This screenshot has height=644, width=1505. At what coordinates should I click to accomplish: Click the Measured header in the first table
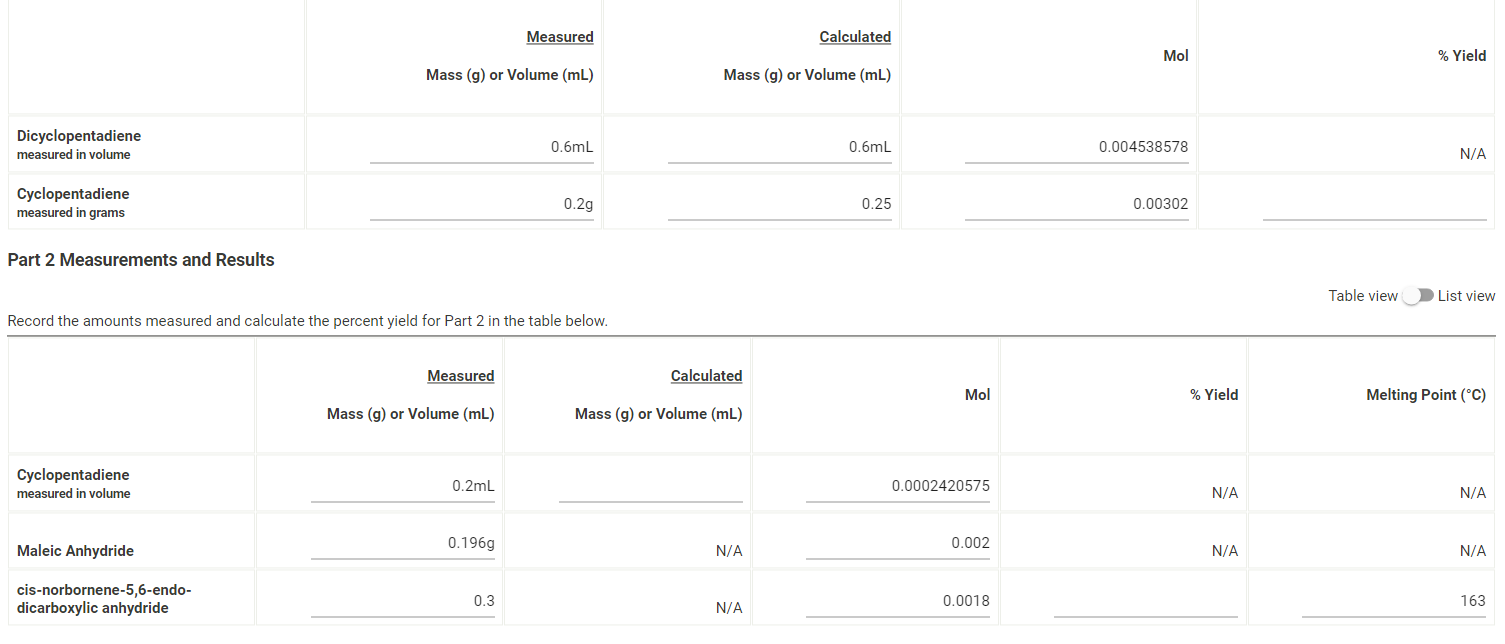(x=560, y=36)
